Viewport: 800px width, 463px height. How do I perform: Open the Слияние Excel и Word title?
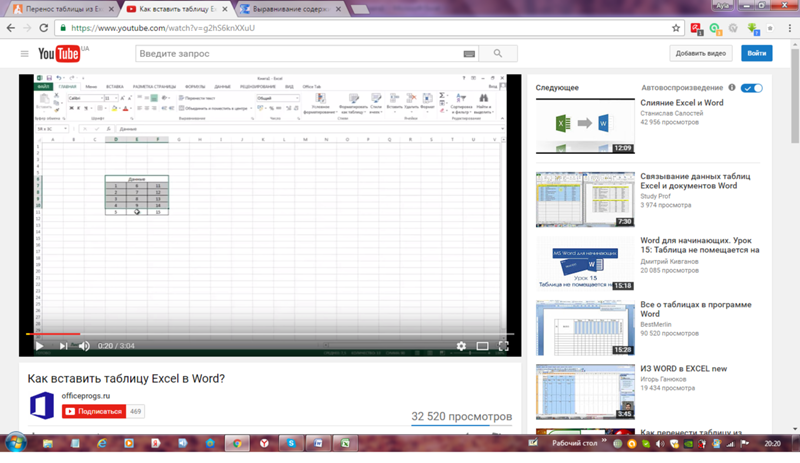coord(682,103)
